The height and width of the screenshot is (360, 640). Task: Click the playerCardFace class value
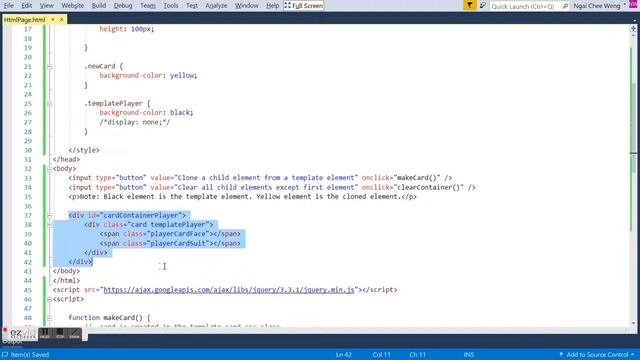178,234
